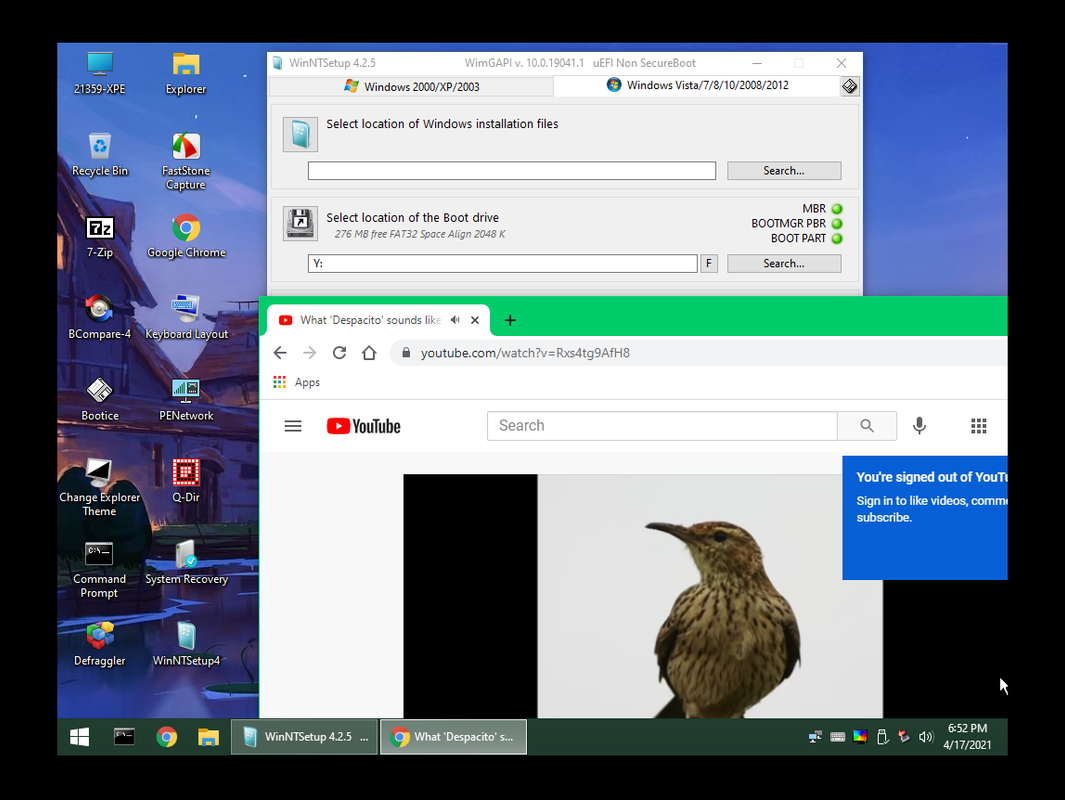Switch to What 'Despacito' taskbar window

point(453,737)
